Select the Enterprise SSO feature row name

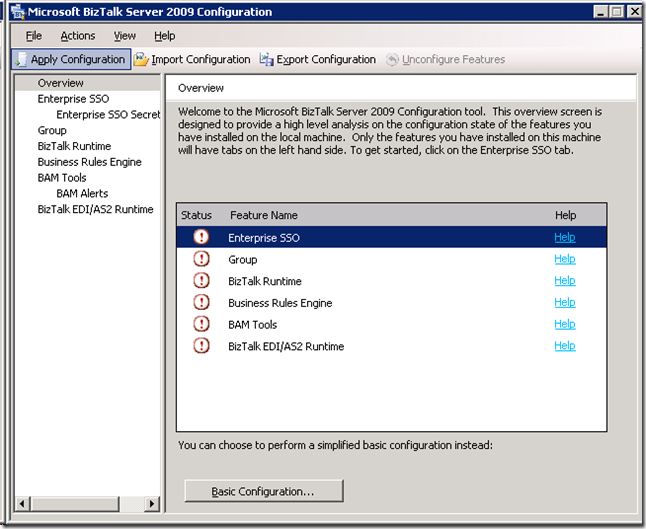264,238
